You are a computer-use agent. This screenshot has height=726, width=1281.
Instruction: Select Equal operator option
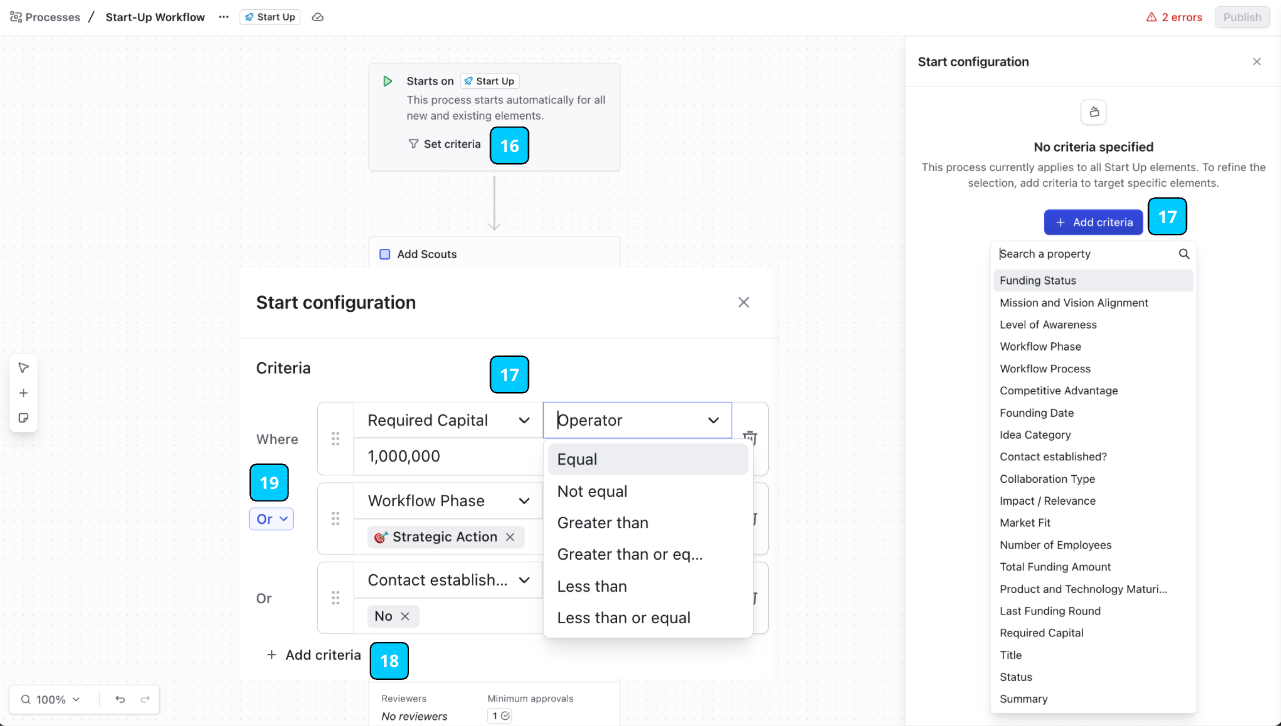point(648,459)
